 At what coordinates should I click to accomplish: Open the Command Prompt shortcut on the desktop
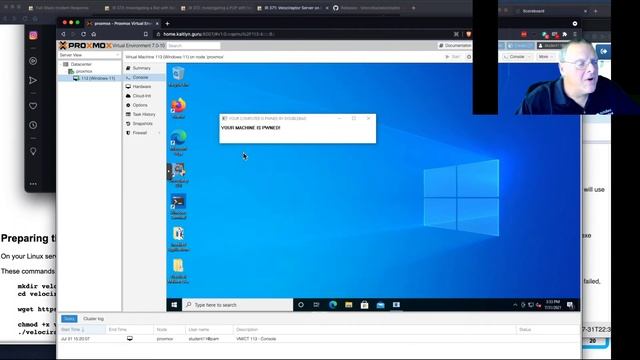[x=178, y=207]
